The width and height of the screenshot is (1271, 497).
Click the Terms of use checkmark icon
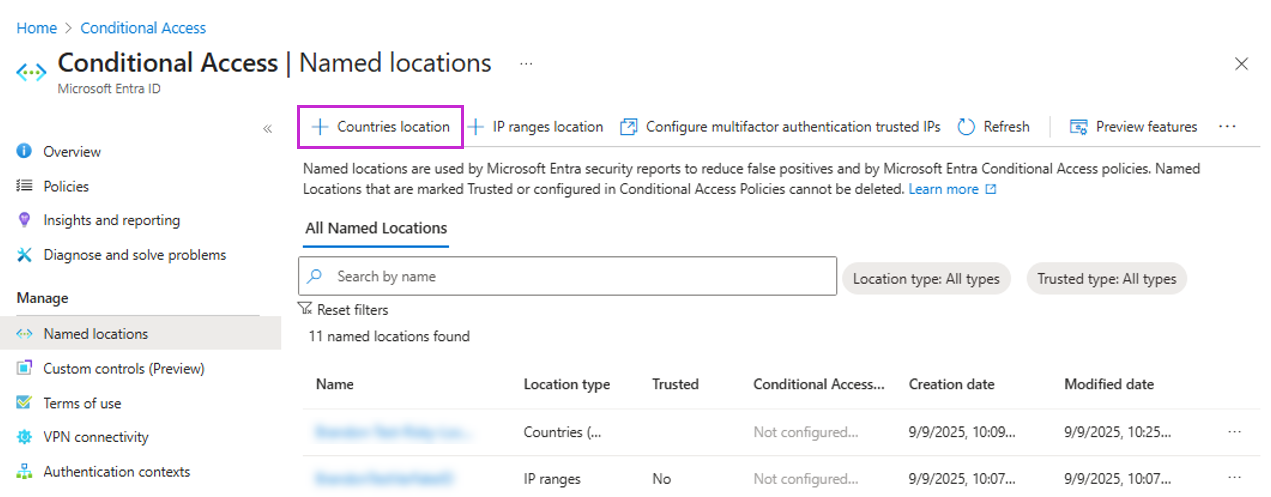click(25, 403)
